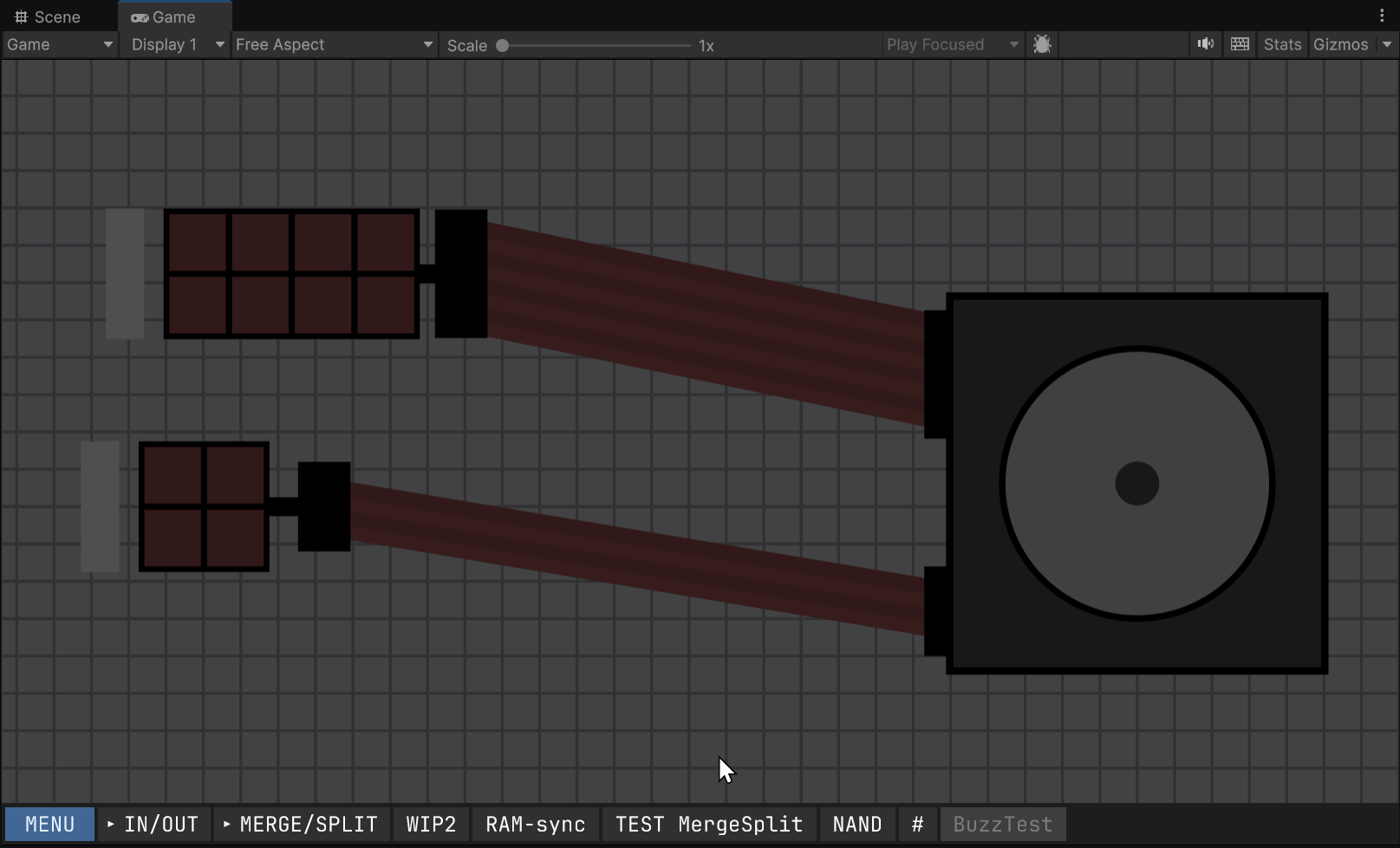Viewport: 1400px width, 848px height.
Task: Select the Game tab
Action: point(164,16)
